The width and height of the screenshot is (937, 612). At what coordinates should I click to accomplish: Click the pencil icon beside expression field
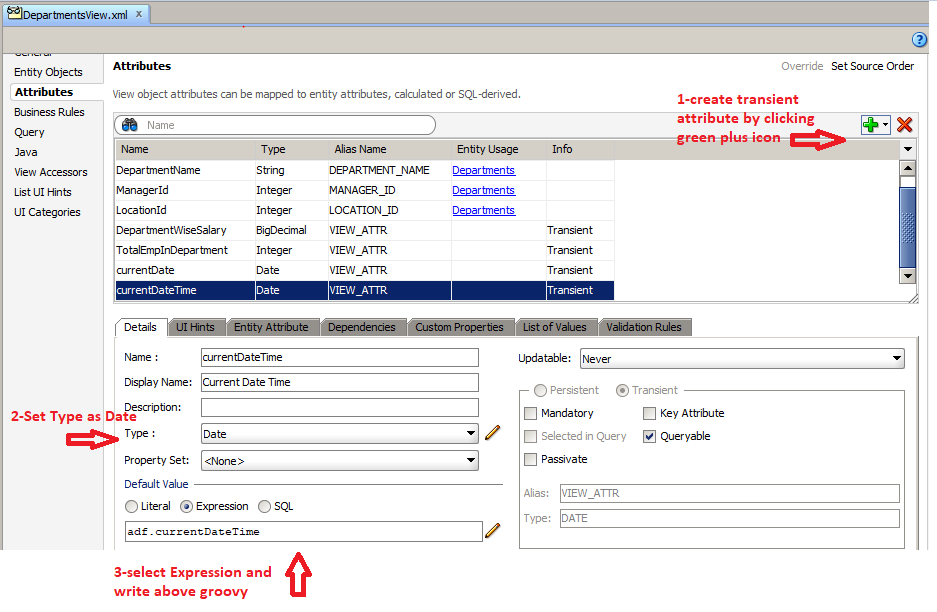pos(492,530)
